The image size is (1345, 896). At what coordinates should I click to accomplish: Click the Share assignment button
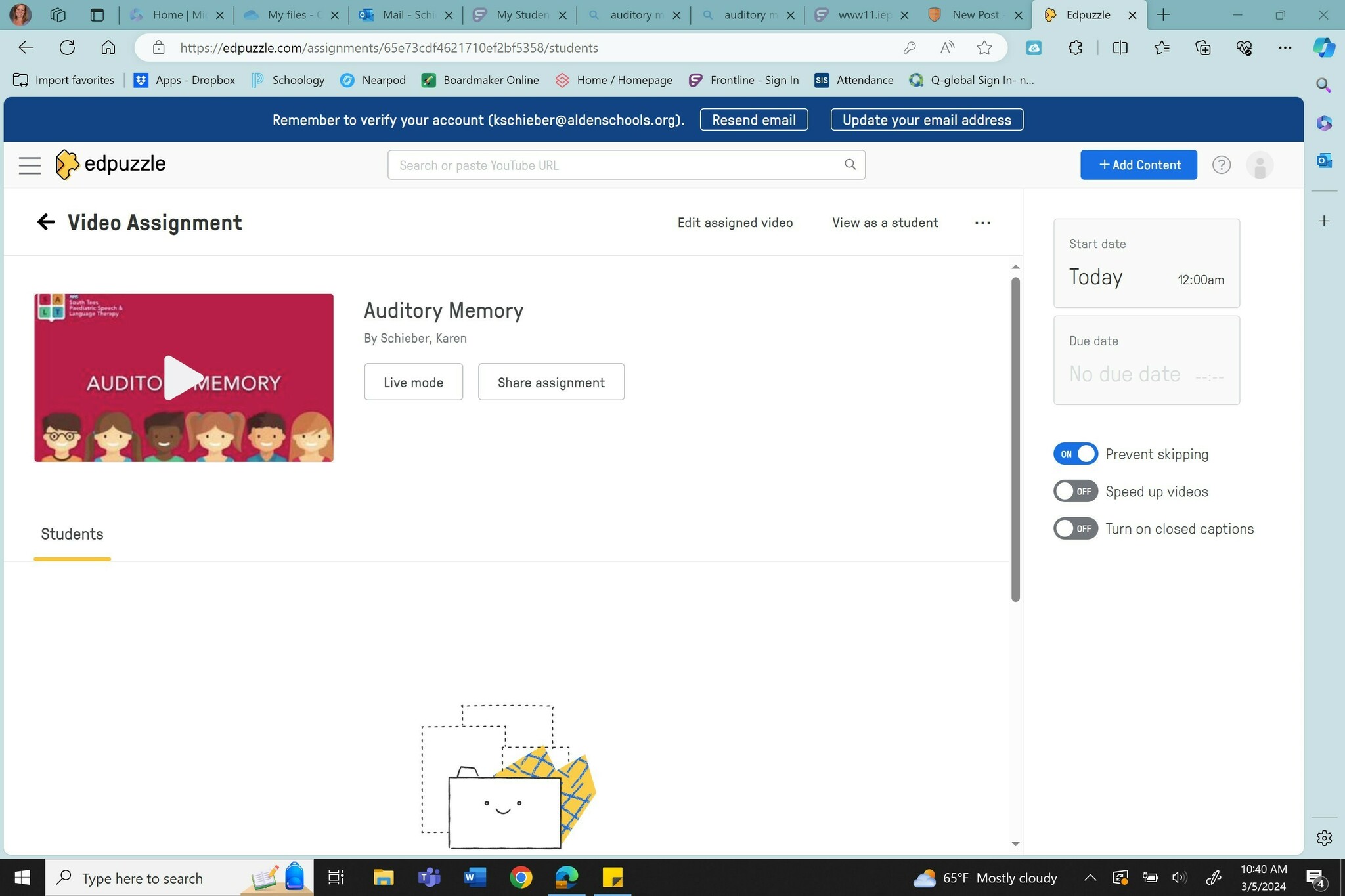coord(551,382)
